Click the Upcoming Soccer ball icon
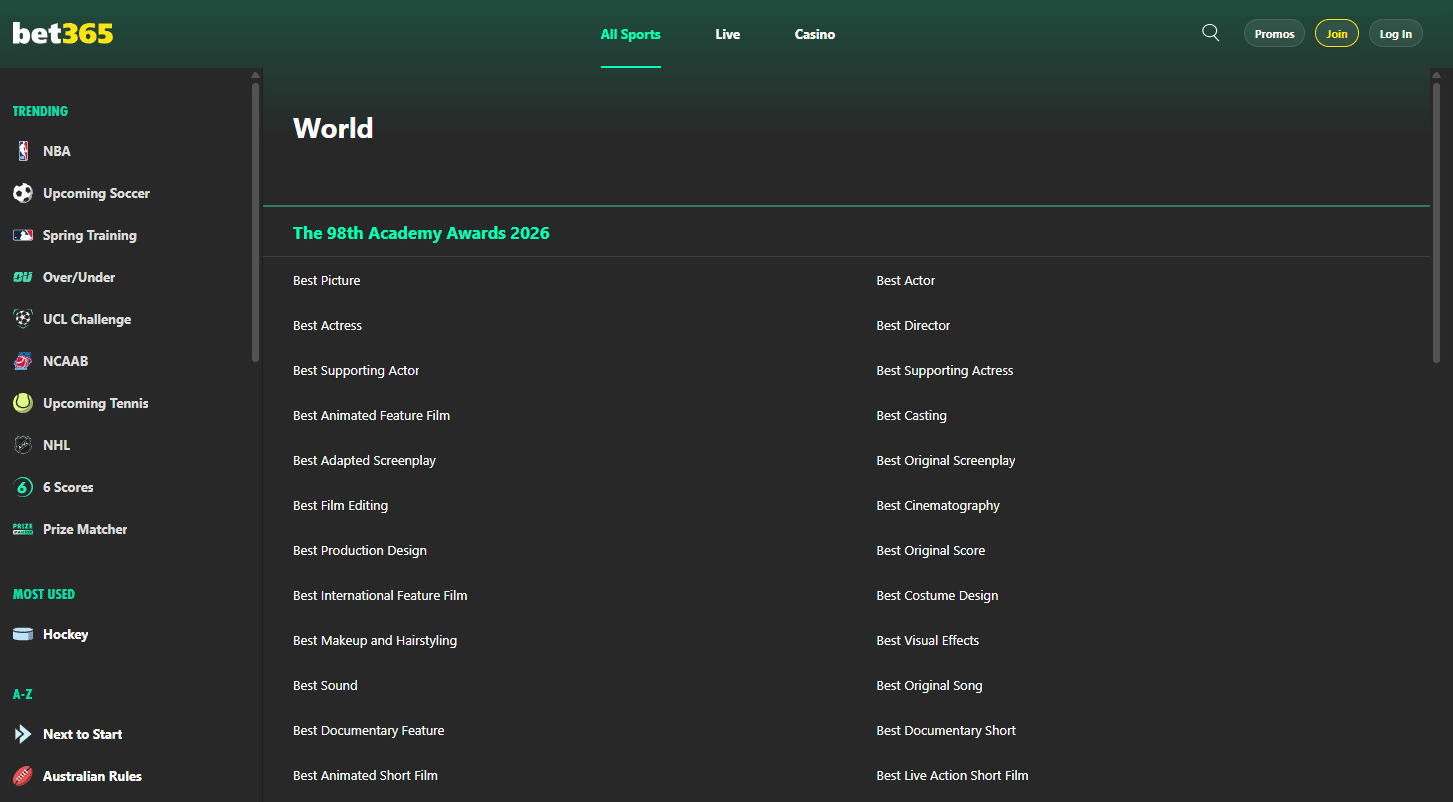 tap(22, 193)
